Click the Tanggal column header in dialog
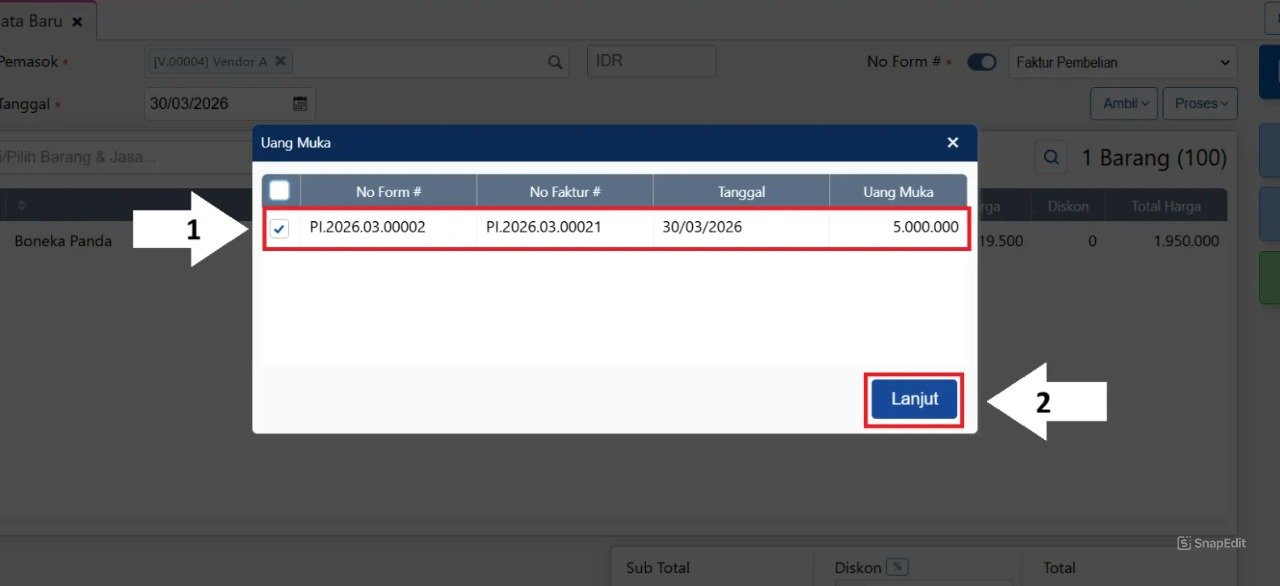This screenshot has height=586, width=1280. pyautogui.click(x=741, y=191)
